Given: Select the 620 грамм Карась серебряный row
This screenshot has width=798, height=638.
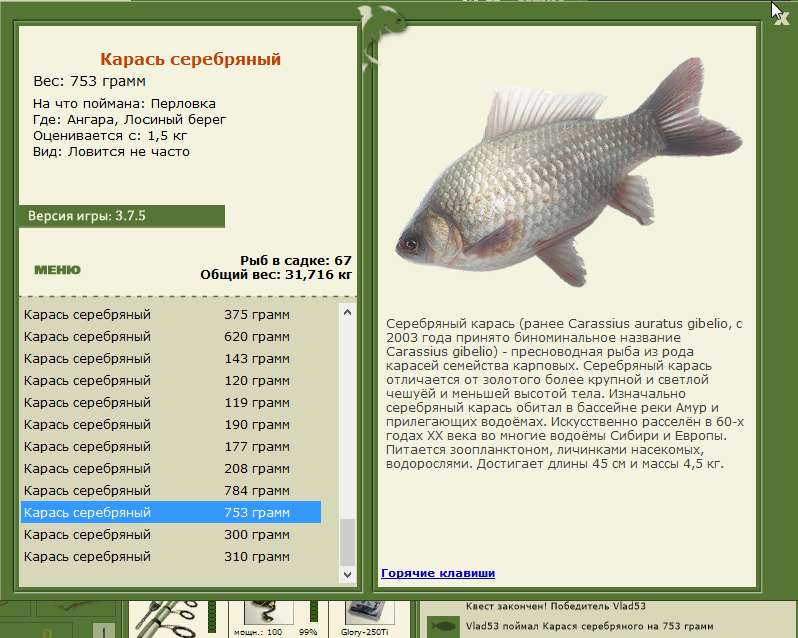Looking at the screenshot, I should 171,336.
